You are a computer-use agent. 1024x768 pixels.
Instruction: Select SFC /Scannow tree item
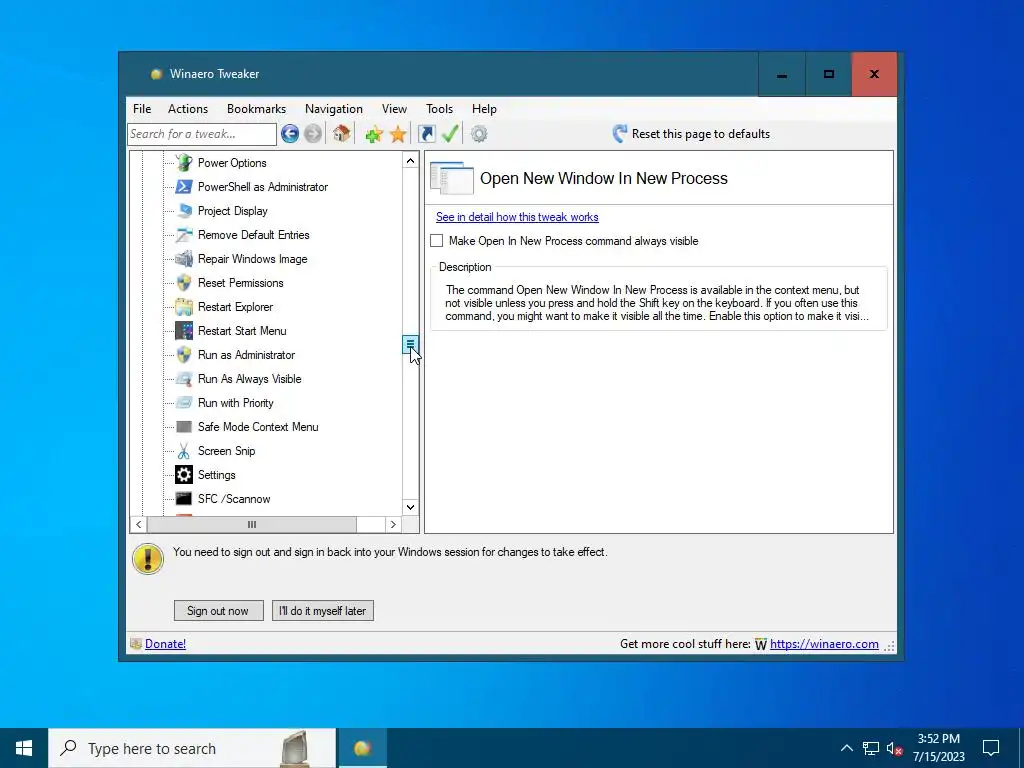[x=234, y=499]
